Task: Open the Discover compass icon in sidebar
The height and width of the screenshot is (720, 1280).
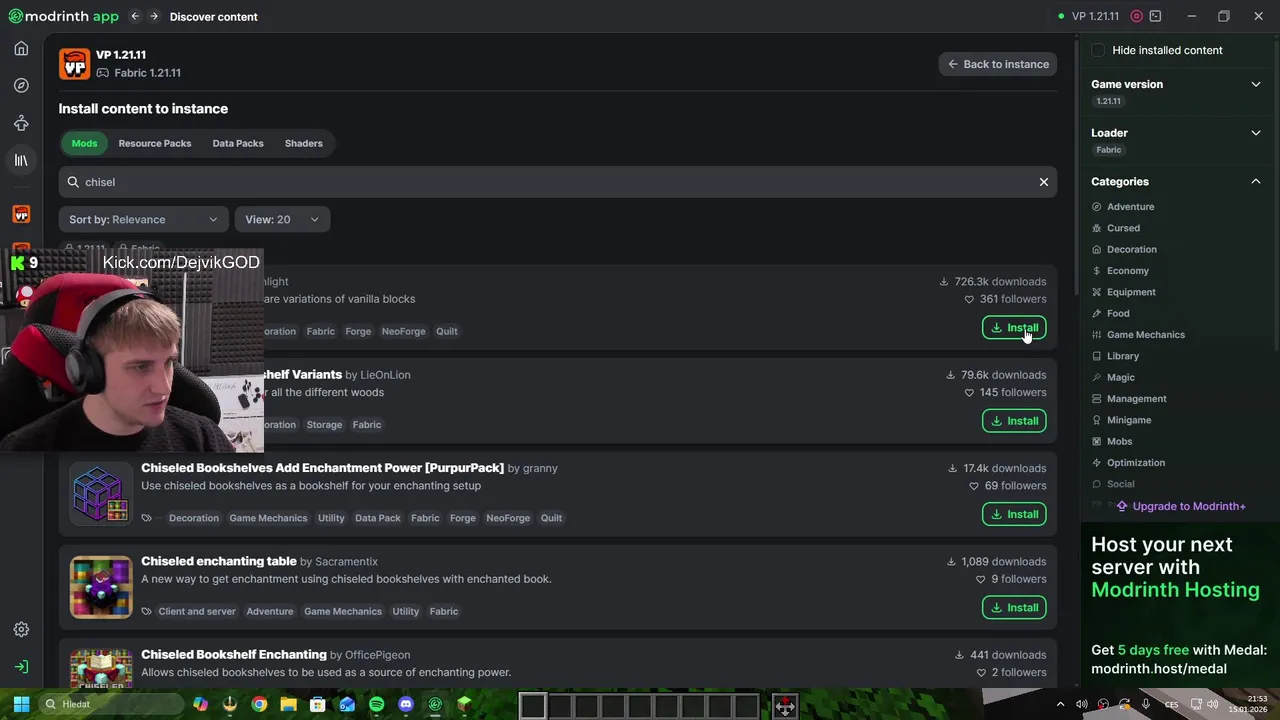Action: click(x=21, y=86)
